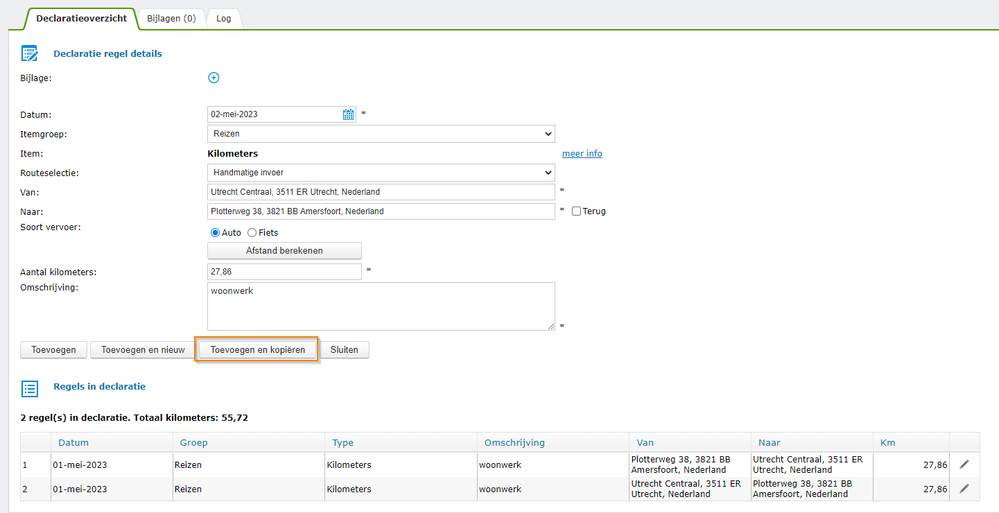Click the Naar address field
The image size is (999, 513).
click(381, 211)
